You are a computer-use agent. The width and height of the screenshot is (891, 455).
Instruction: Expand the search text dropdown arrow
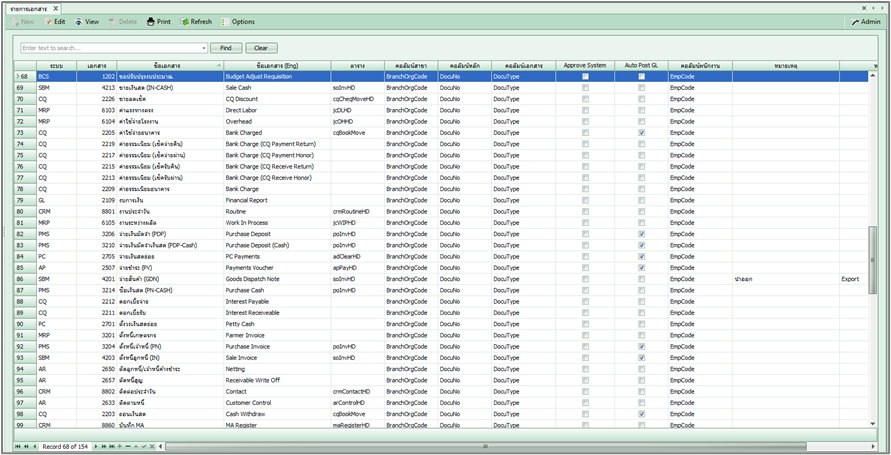click(204, 47)
